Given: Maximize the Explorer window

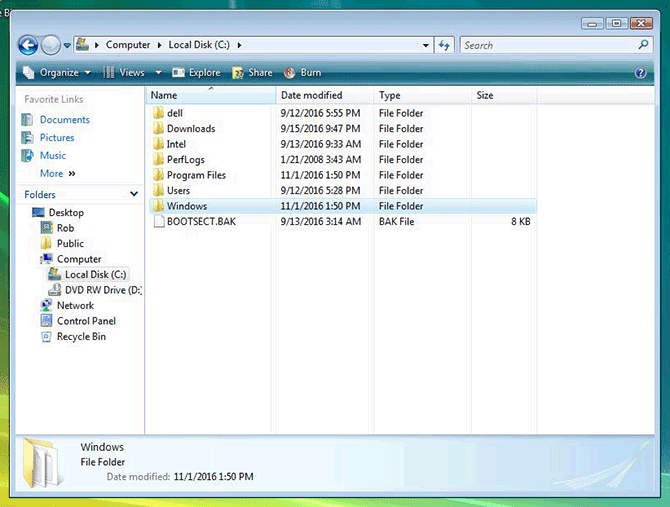Looking at the screenshot, I should 616,23.
